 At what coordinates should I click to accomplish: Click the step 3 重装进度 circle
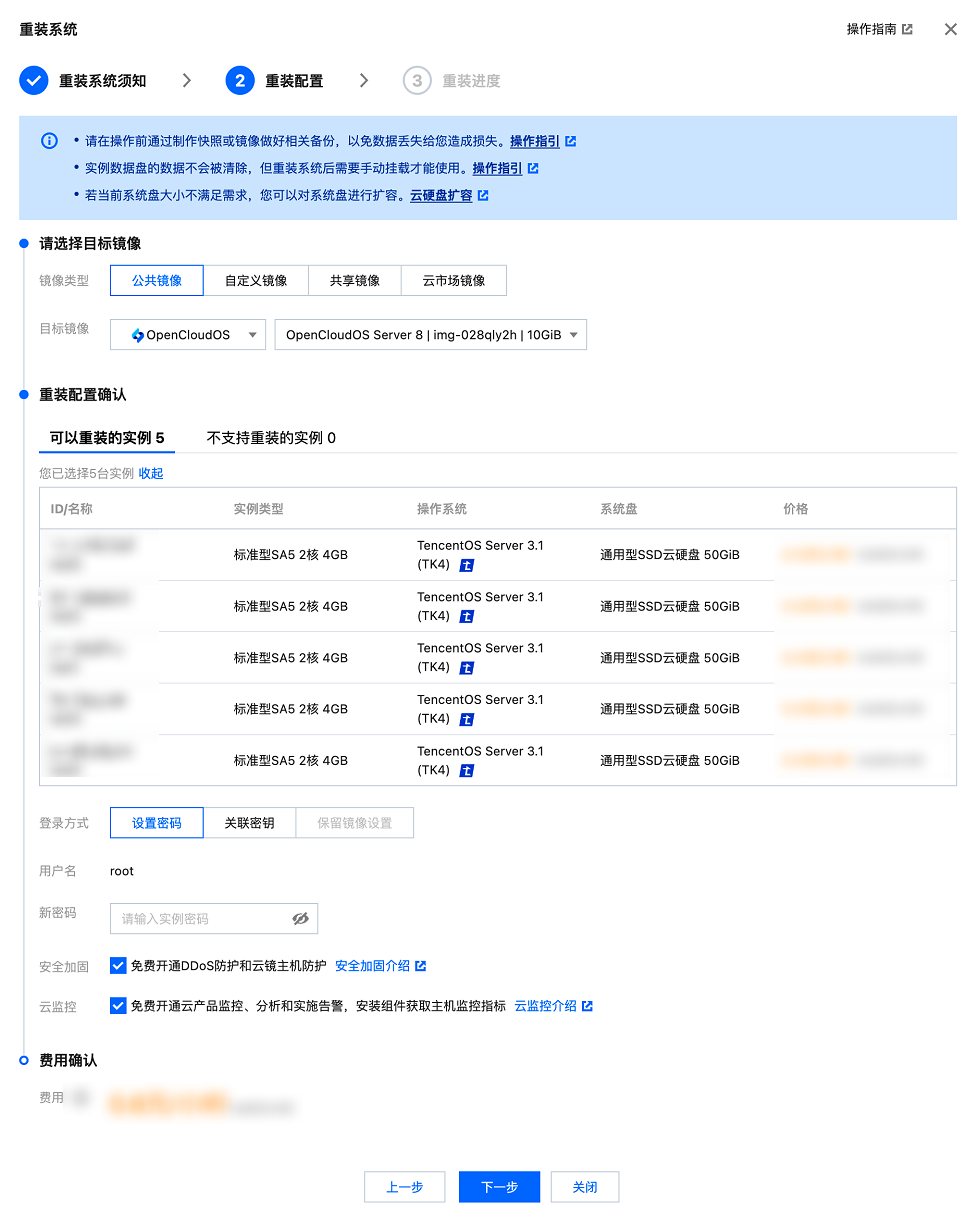click(417, 81)
